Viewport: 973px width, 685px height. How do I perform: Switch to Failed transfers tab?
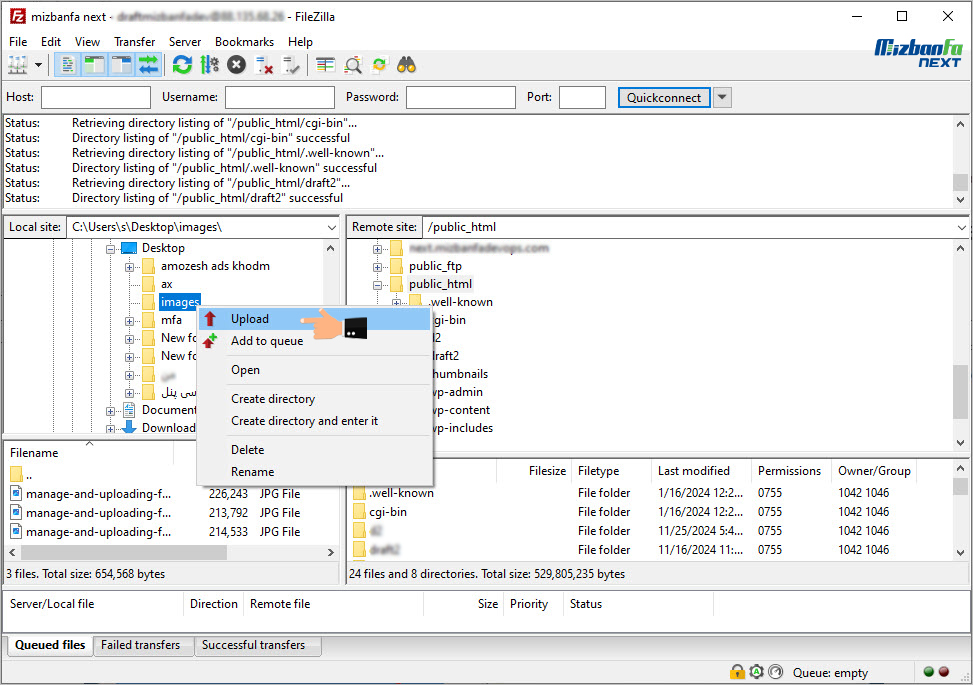pos(141,645)
